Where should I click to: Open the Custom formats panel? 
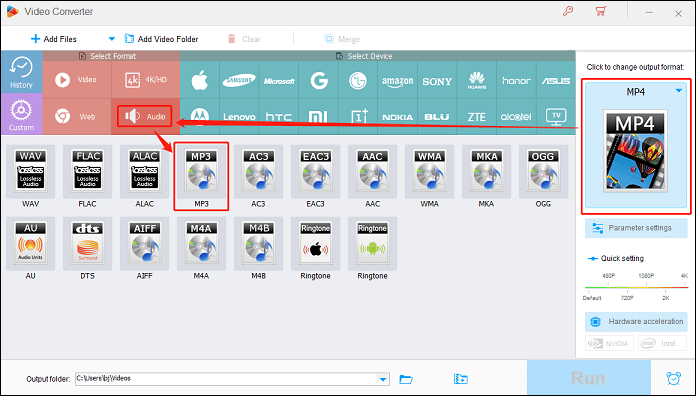pyautogui.click(x=21, y=115)
